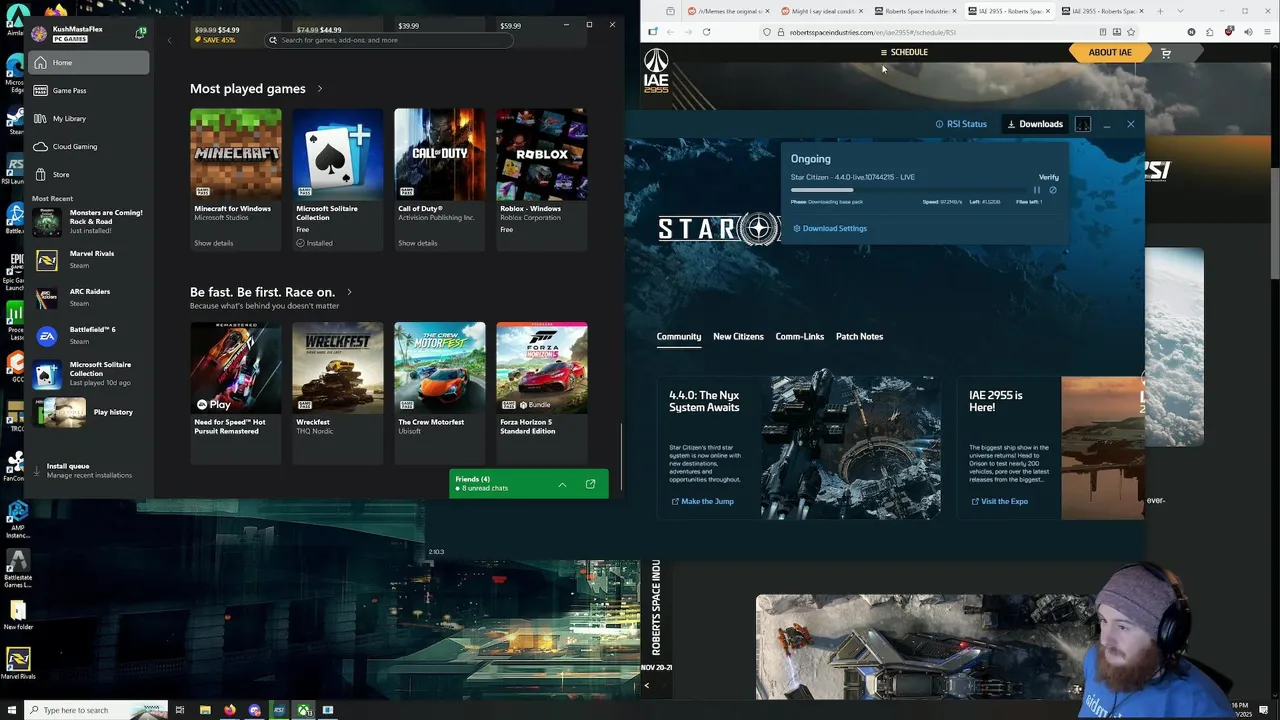Focus the Xbox games search field
Image resolution: width=1280 pixels, height=720 pixels.
click(x=390, y=40)
